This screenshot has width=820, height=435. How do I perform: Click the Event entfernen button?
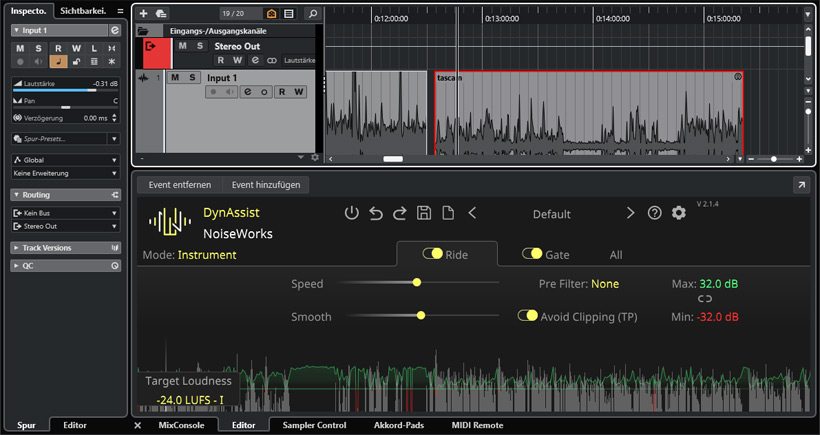[x=180, y=185]
